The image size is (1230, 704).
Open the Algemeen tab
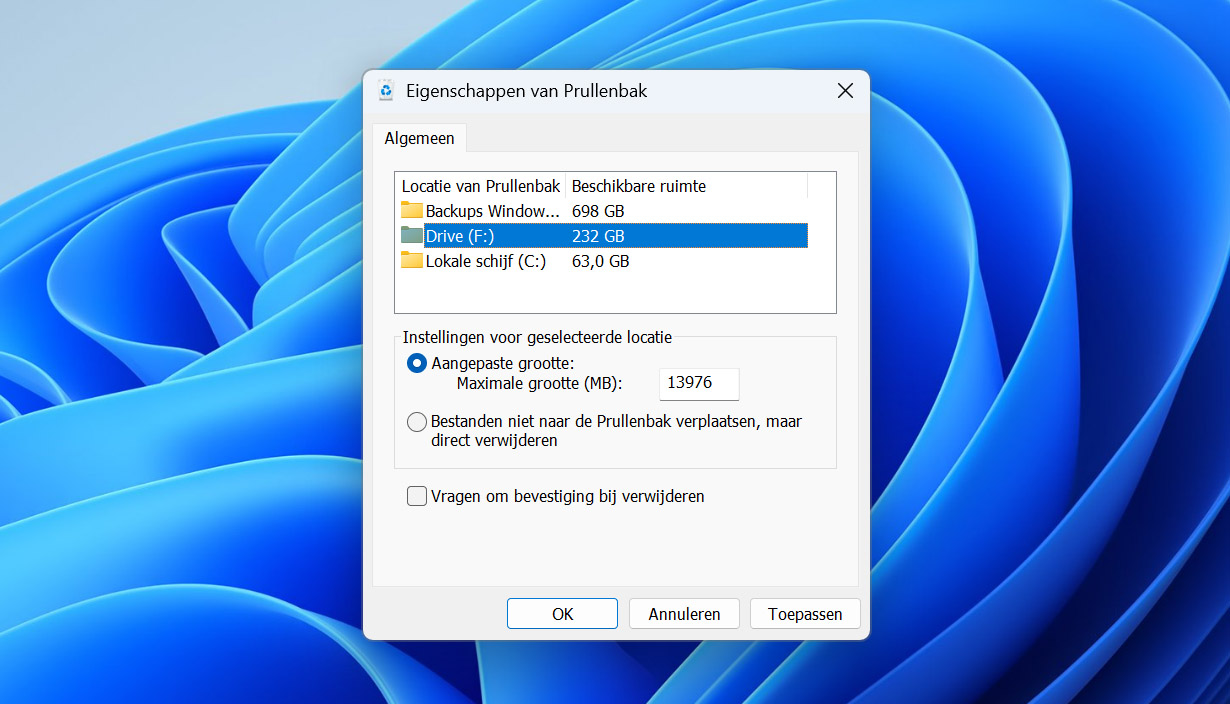coord(419,139)
